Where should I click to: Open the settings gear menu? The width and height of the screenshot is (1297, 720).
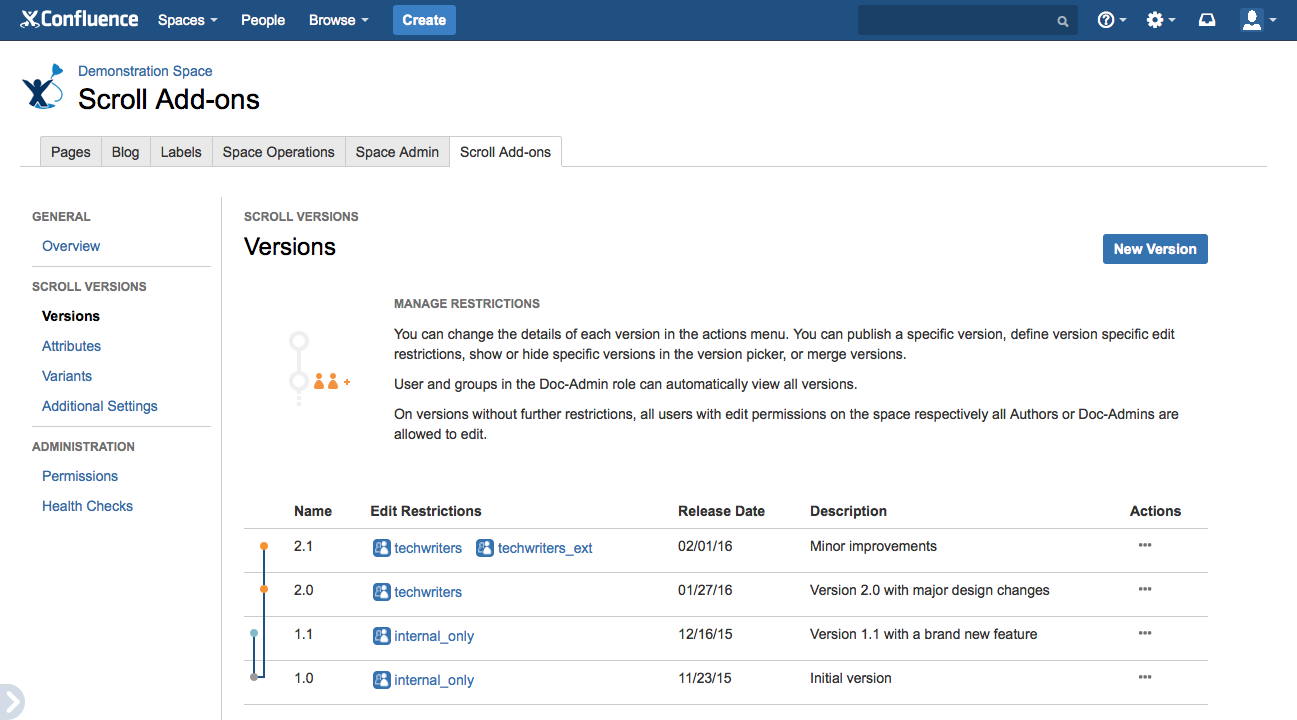coord(1160,20)
